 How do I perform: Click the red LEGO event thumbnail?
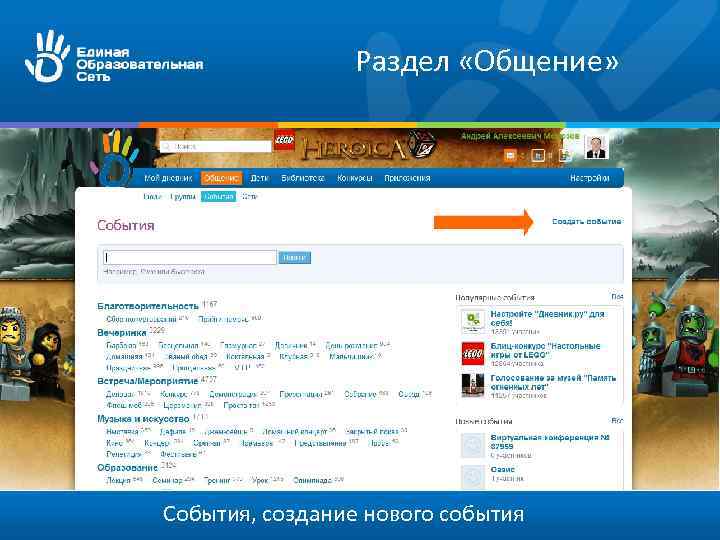pyautogui.click(x=472, y=354)
